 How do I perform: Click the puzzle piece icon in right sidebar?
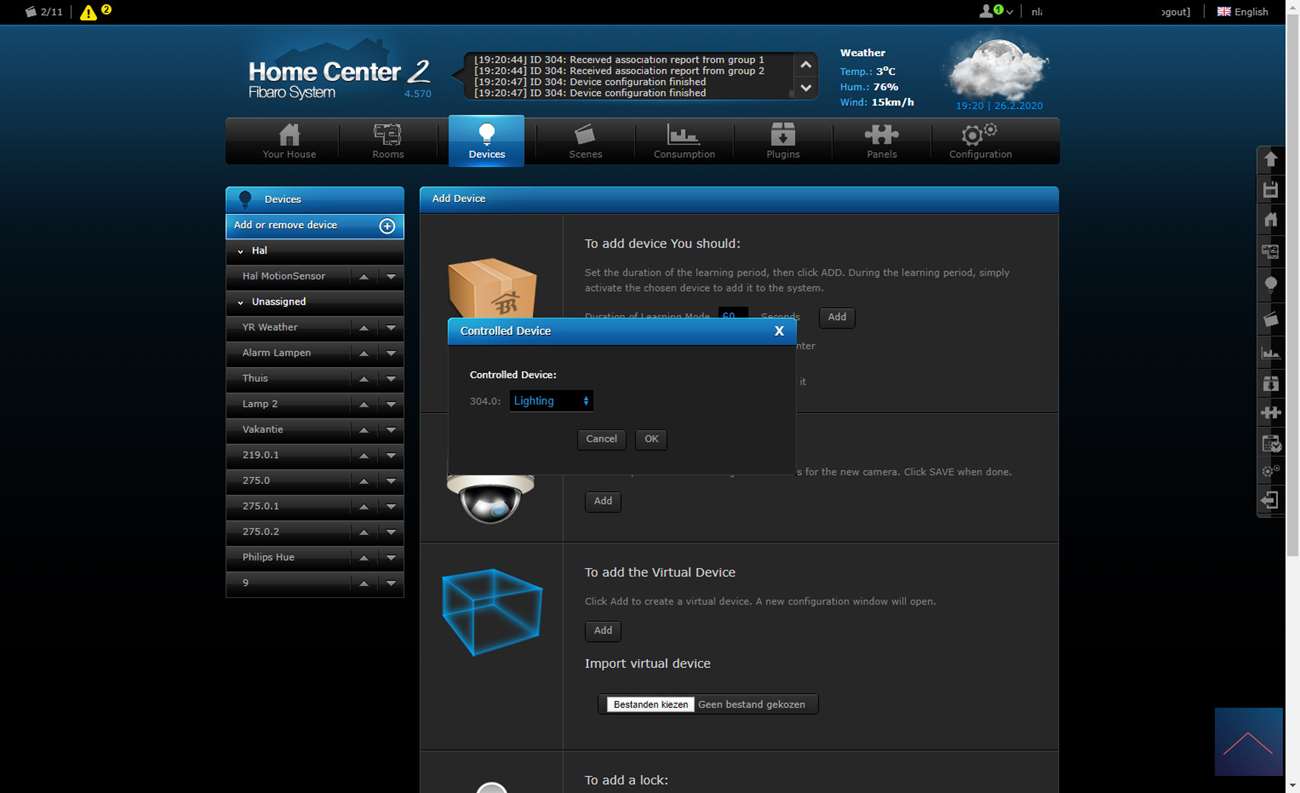pyautogui.click(x=1270, y=412)
